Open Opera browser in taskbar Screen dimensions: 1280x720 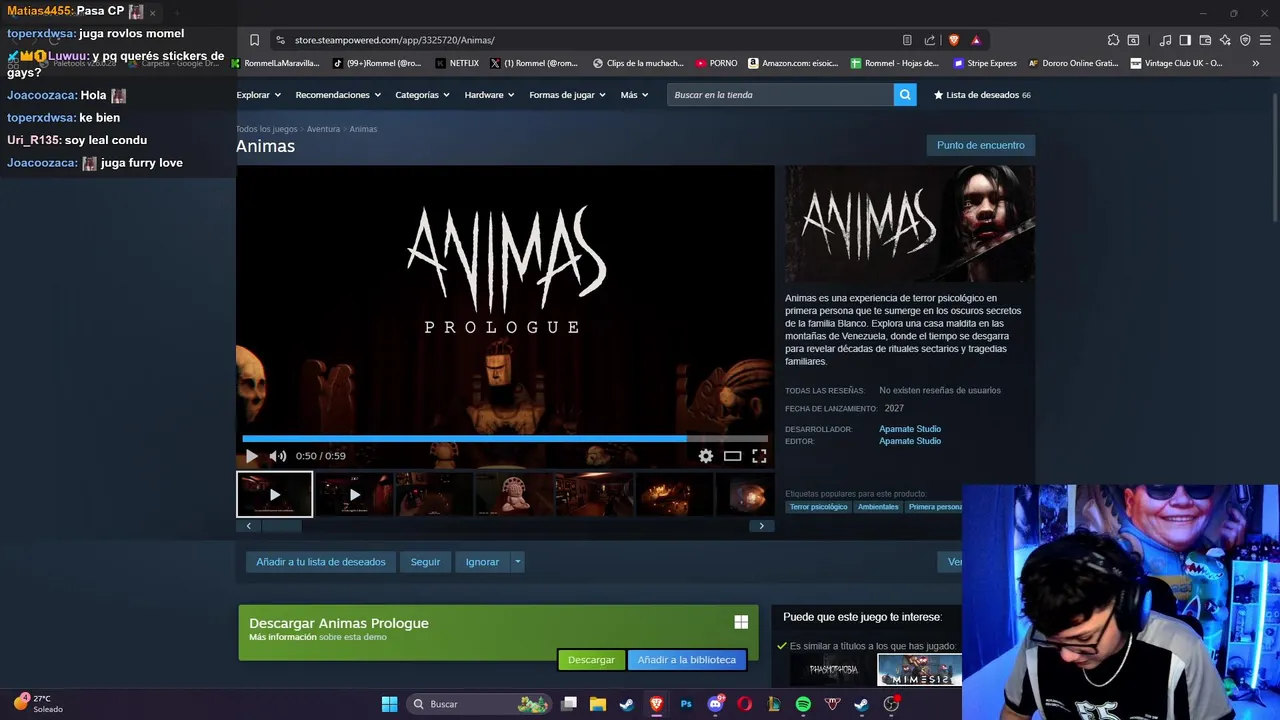[744, 704]
